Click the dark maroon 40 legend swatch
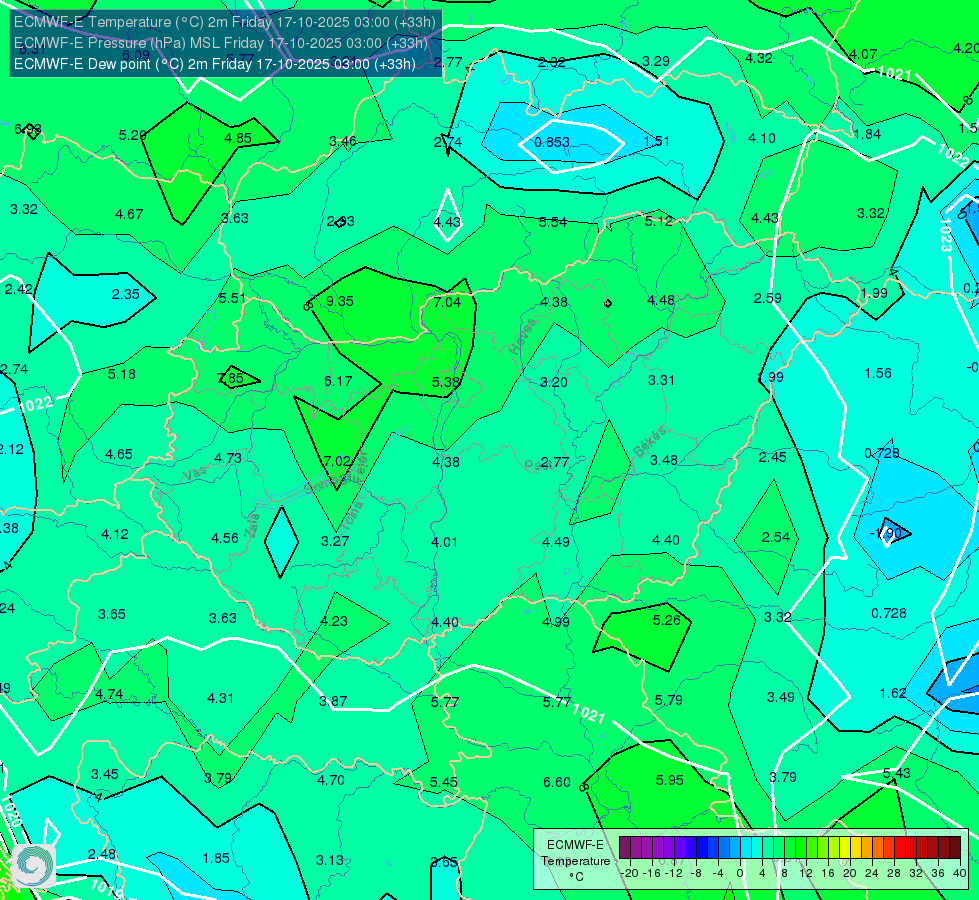Viewport: 979px width, 900px height. coord(955,848)
